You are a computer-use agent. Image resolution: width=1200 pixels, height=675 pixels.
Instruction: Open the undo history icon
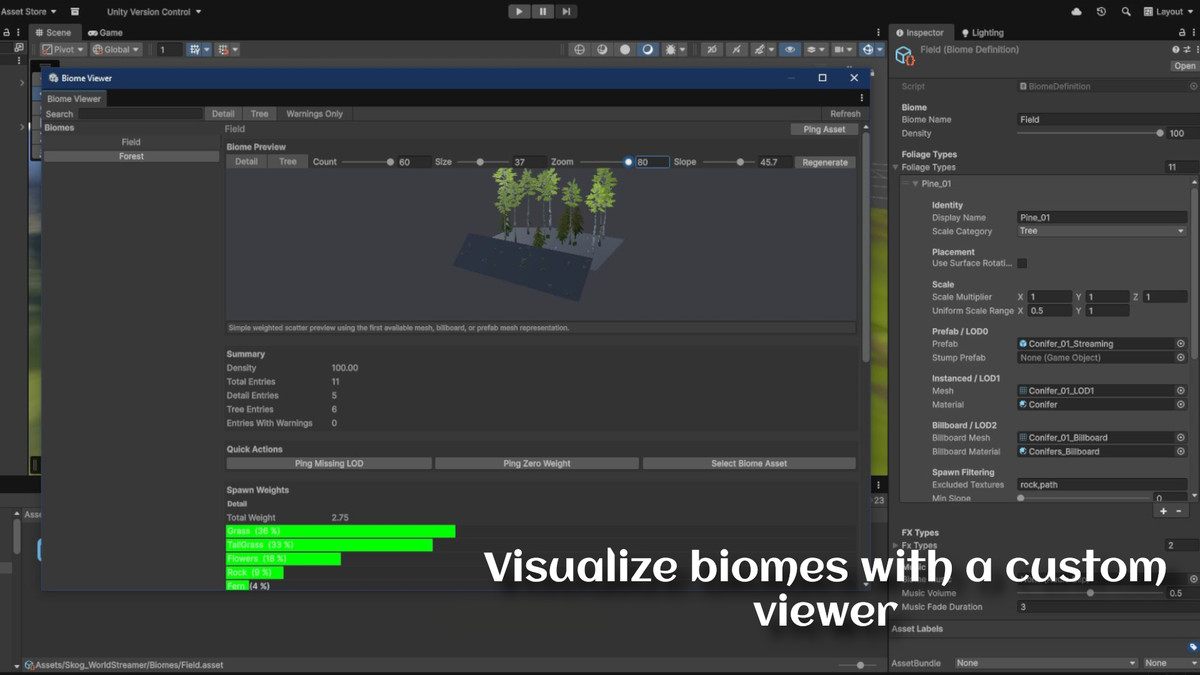click(1101, 11)
